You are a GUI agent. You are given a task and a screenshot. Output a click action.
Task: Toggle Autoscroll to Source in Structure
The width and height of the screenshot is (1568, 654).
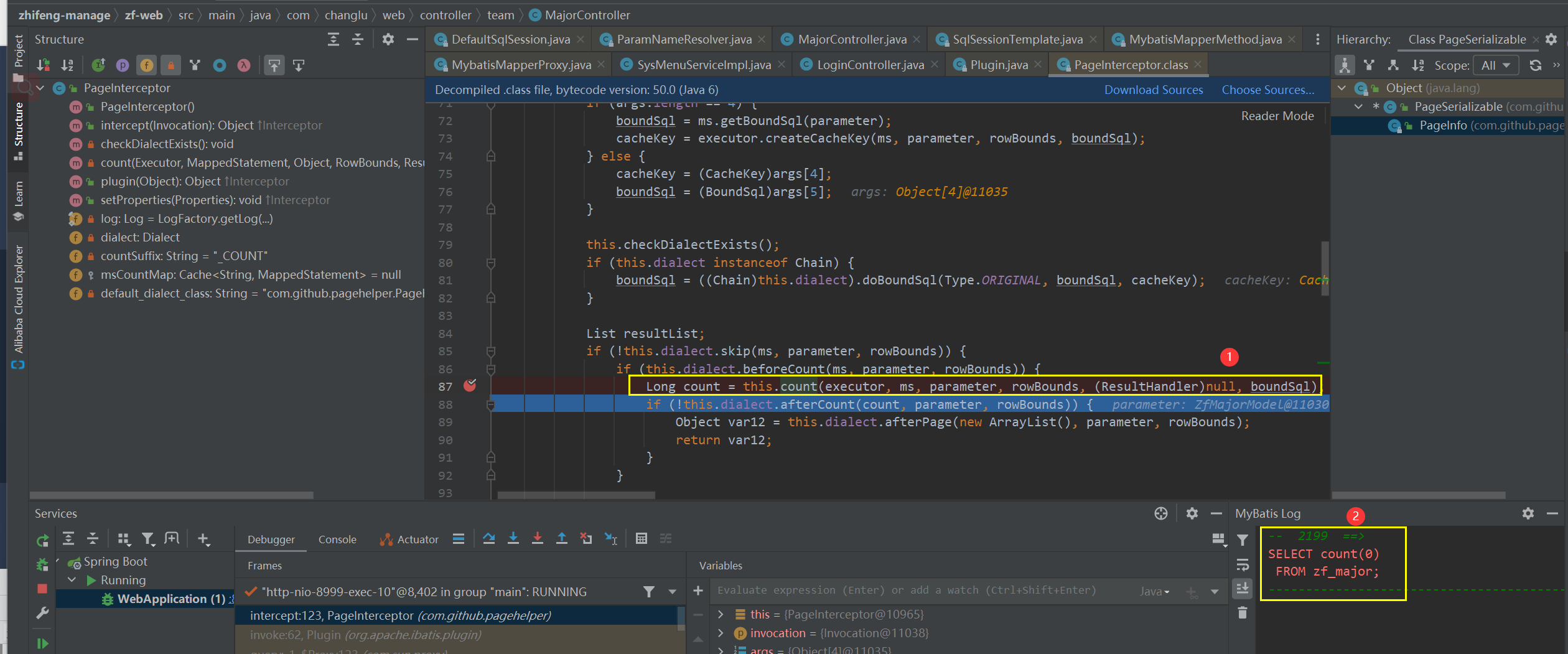coord(274,65)
